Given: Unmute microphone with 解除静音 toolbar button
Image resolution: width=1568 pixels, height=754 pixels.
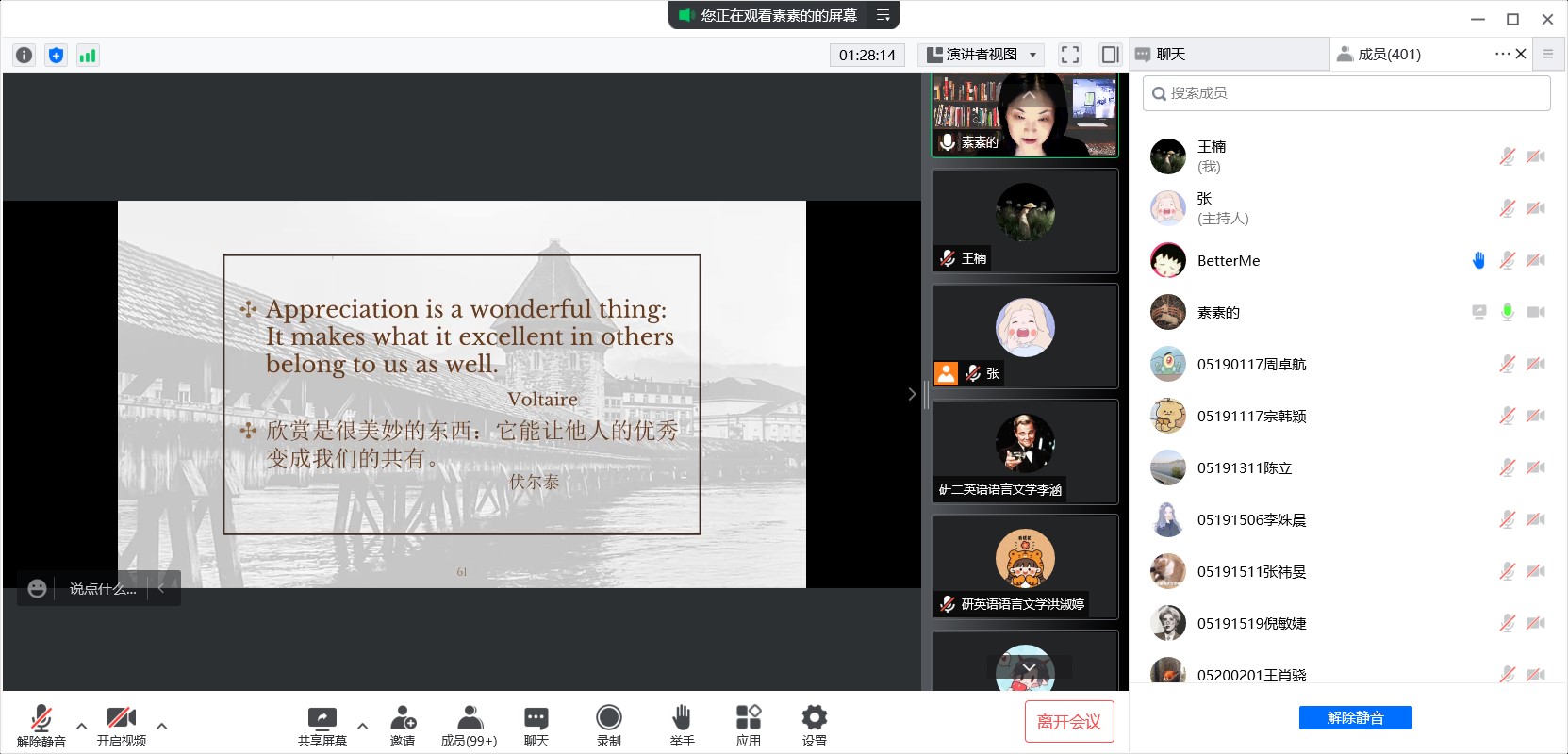Looking at the screenshot, I should (x=41, y=725).
